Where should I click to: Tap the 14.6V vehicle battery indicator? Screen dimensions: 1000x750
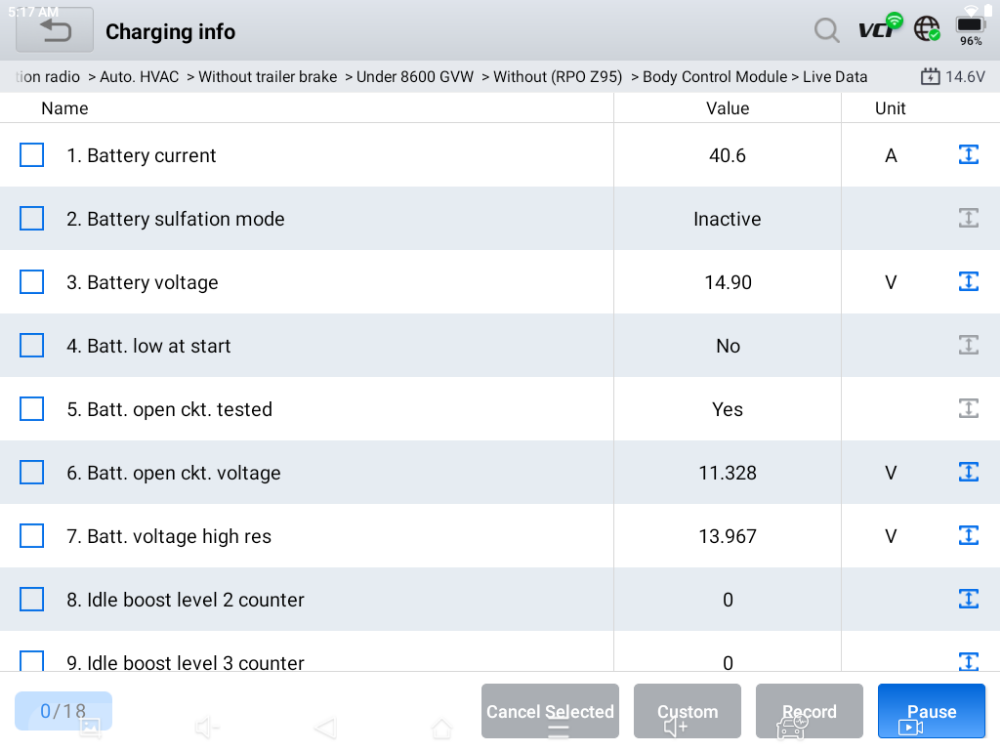[953, 77]
